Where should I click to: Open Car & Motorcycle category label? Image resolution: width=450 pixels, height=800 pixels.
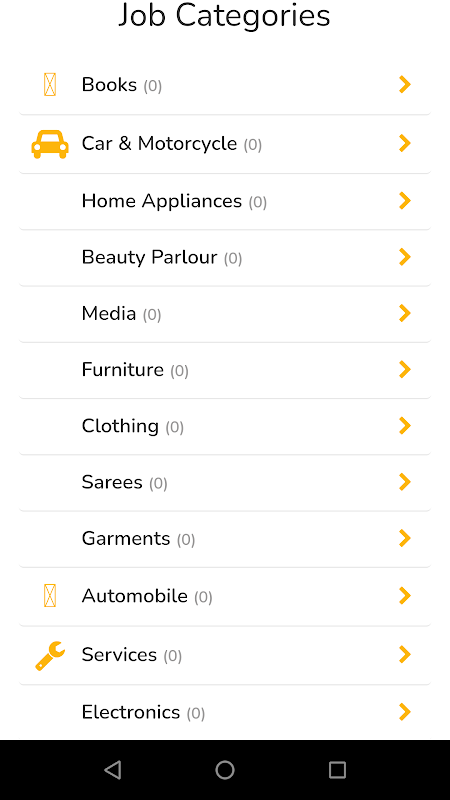pyautogui.click(x=159, y=143)
